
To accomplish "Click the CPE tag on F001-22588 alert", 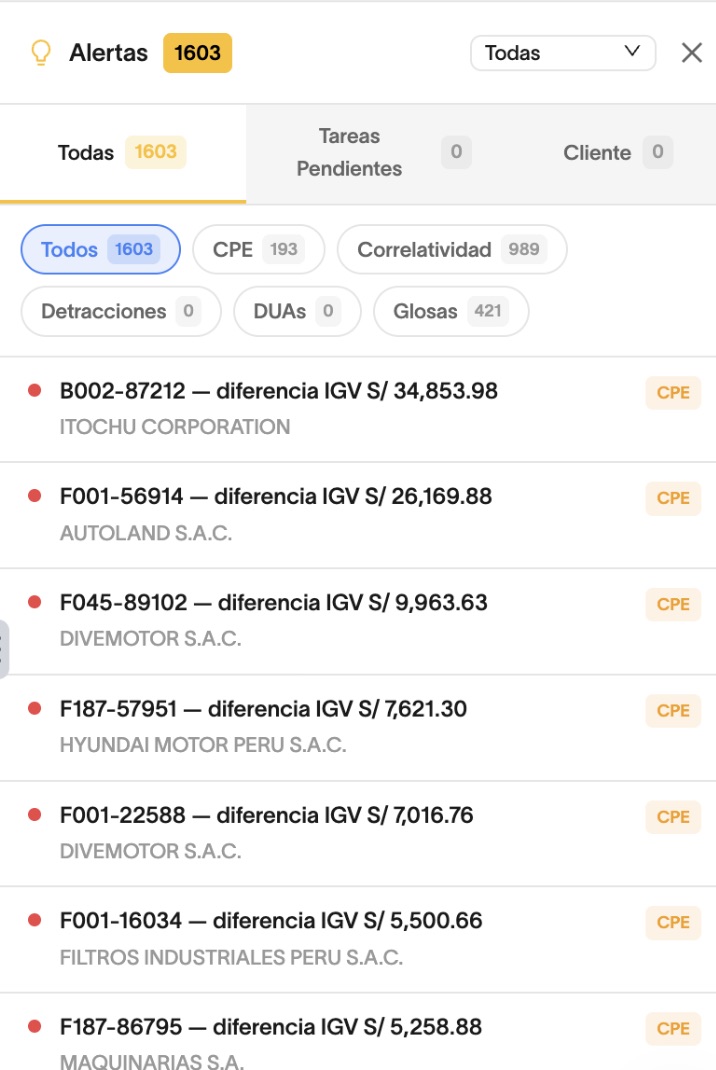I will pos(673,816).
